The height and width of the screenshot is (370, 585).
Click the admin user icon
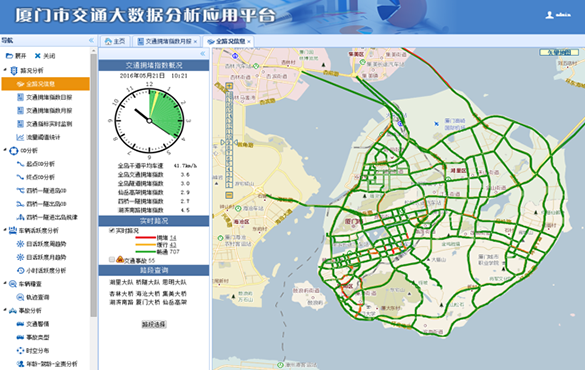click(x=549, y=15)
